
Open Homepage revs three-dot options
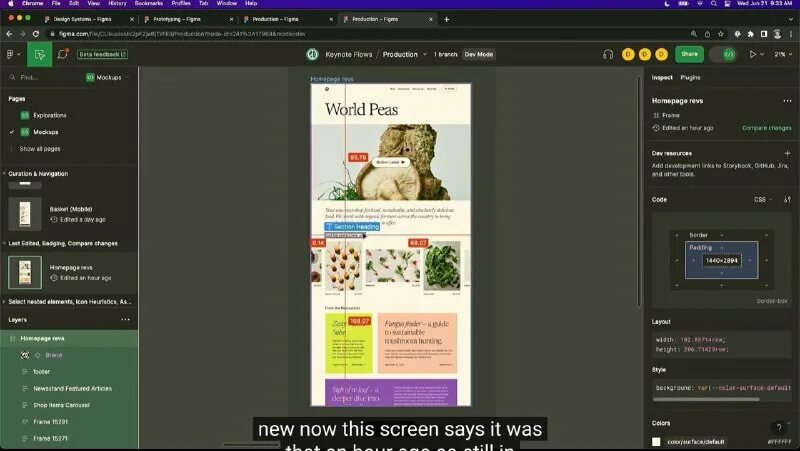pyautogui.click(x=787, y=101)
